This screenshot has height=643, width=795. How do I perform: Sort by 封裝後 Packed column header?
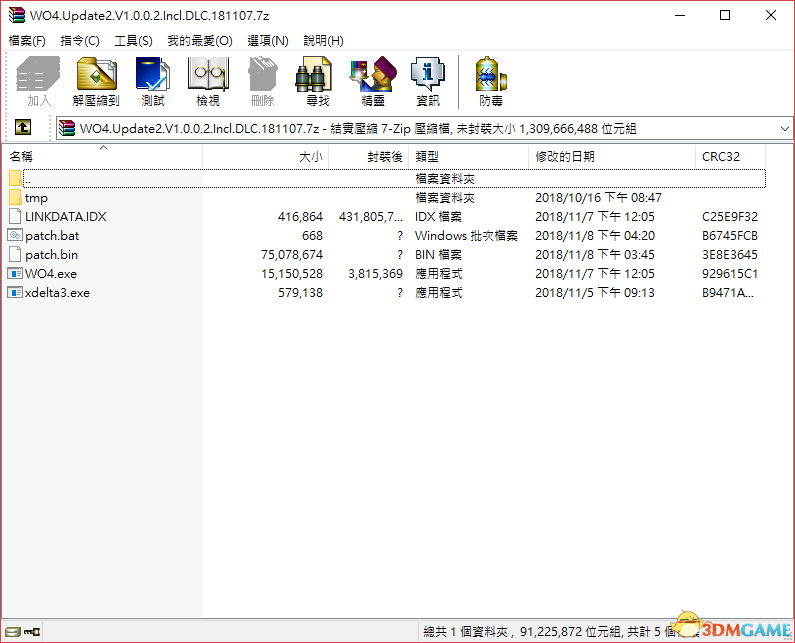coord(369,157)
